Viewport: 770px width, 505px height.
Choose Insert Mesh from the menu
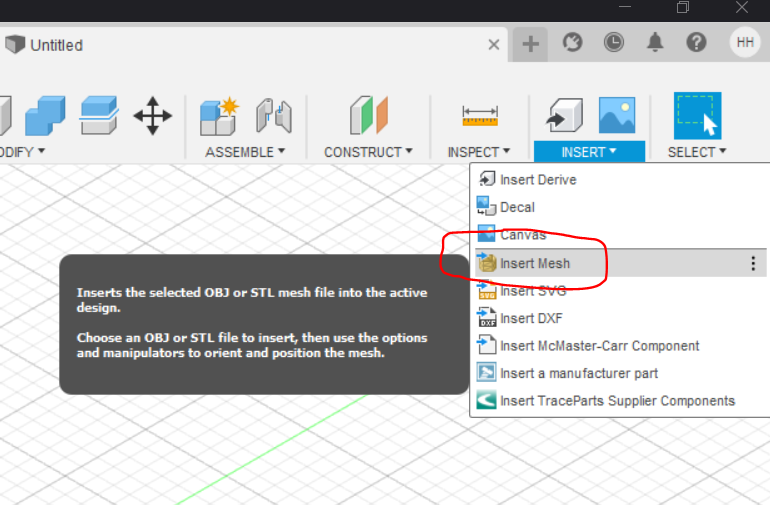[x=621, y=263]
